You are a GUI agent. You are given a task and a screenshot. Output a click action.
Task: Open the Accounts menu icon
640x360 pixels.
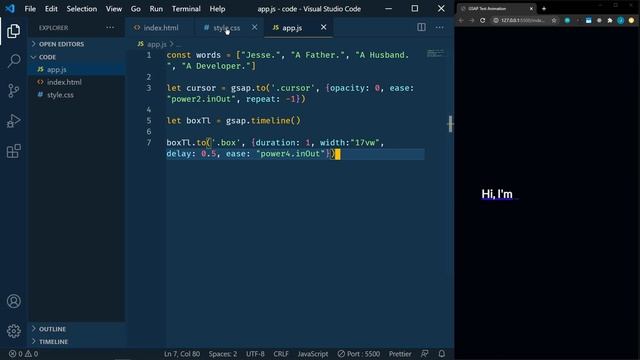coord(13,301)
